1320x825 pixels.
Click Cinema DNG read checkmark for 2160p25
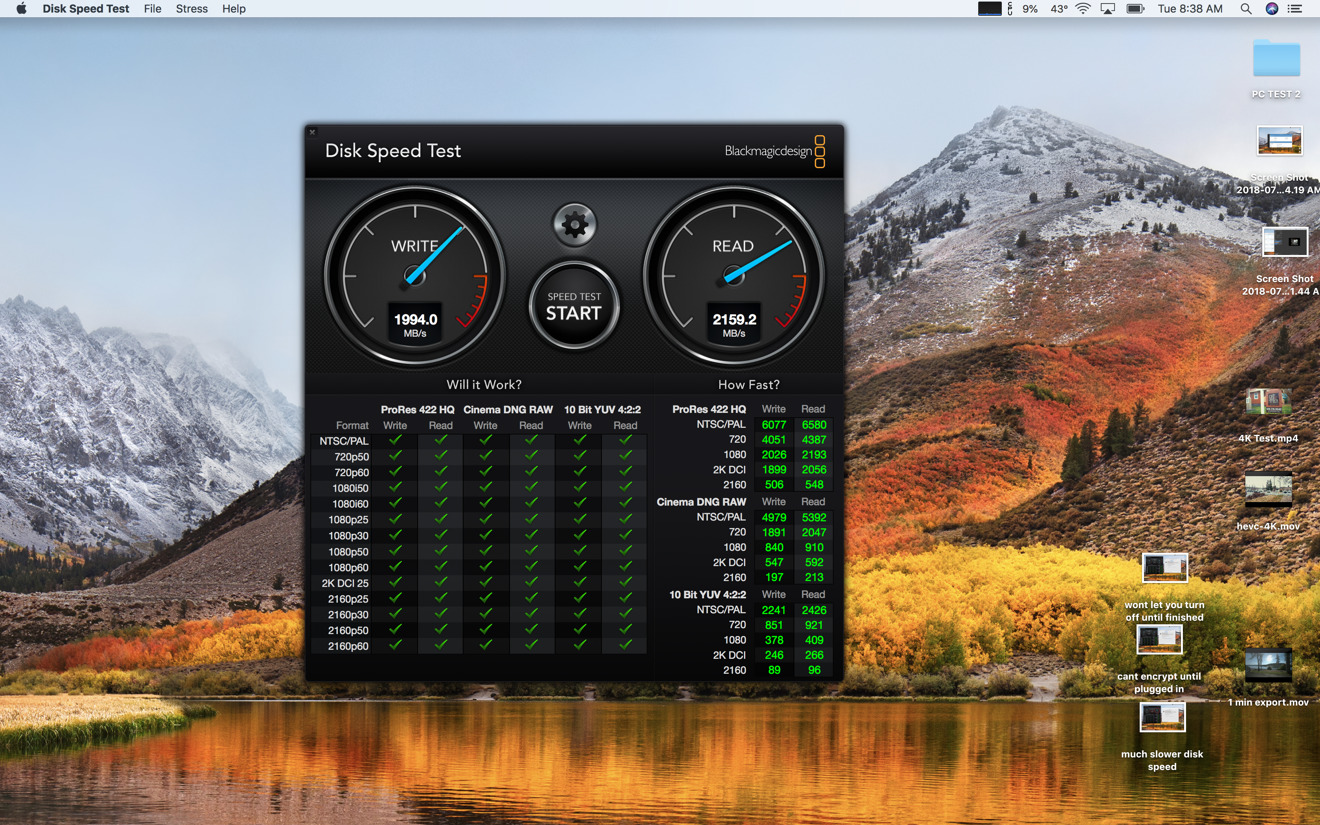tap(531, 598)
